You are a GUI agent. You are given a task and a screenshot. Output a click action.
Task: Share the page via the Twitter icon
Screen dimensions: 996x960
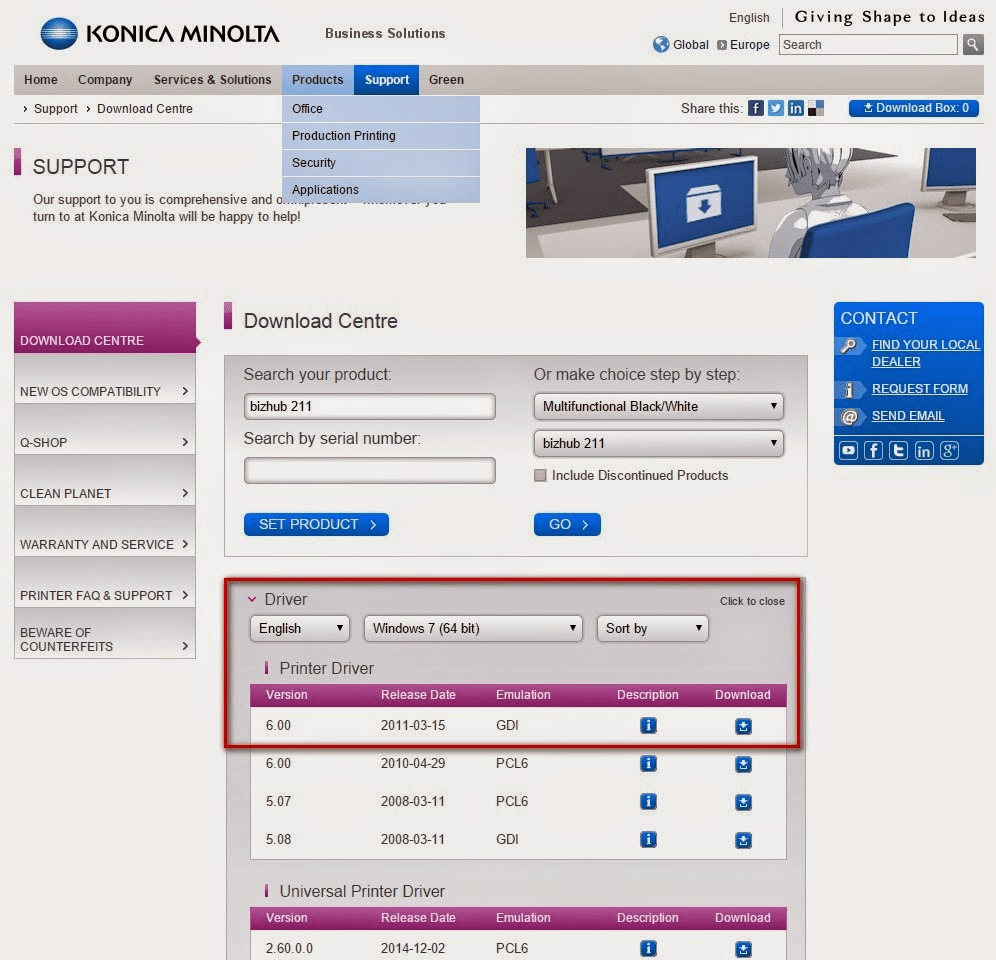tap(776, 108)
